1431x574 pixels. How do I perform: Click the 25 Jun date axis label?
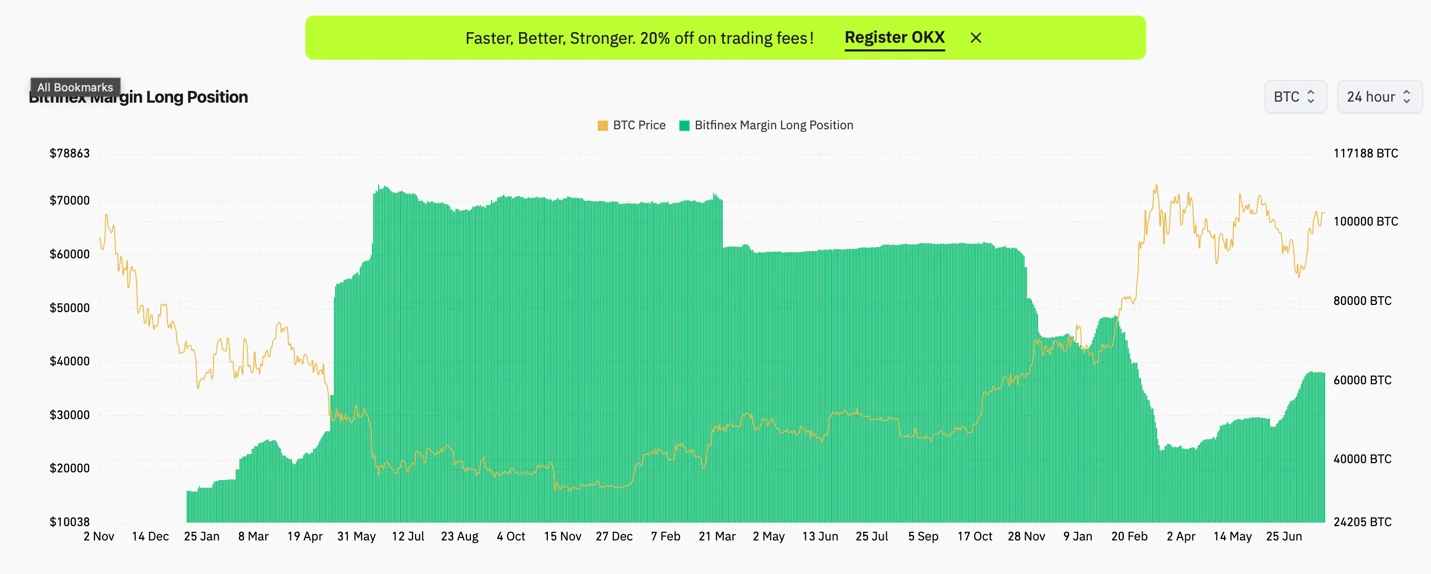coord(1284,537)
